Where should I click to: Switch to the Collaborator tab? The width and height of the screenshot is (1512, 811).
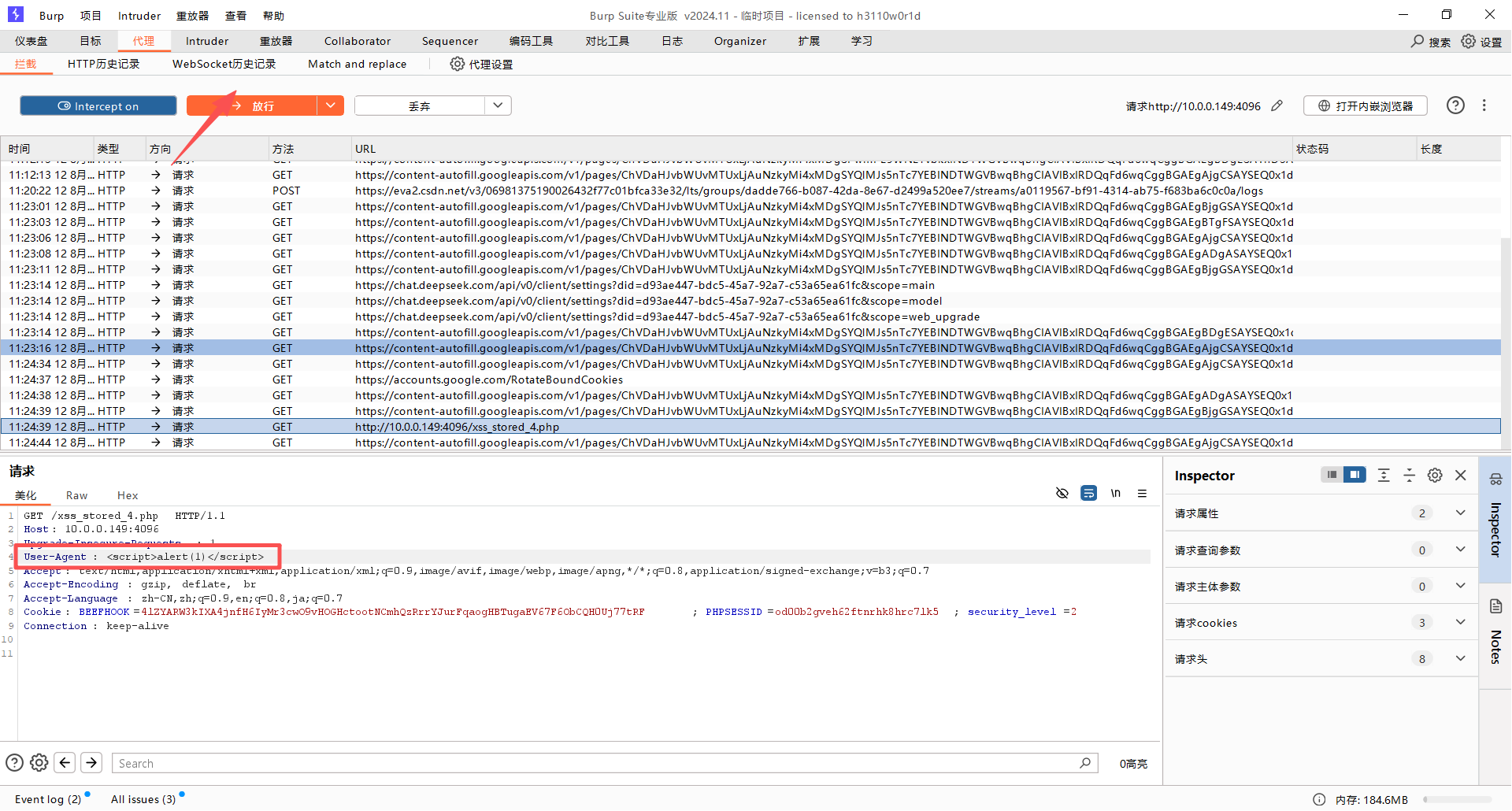[358, 41]
